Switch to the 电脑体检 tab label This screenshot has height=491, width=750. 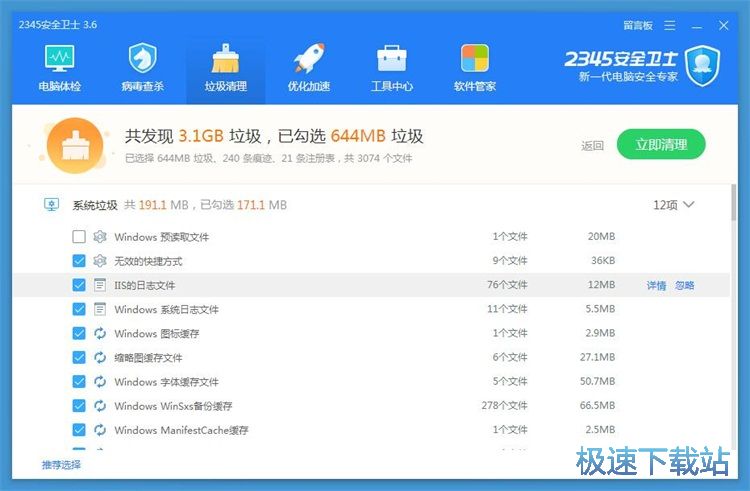tap(59, 87)
